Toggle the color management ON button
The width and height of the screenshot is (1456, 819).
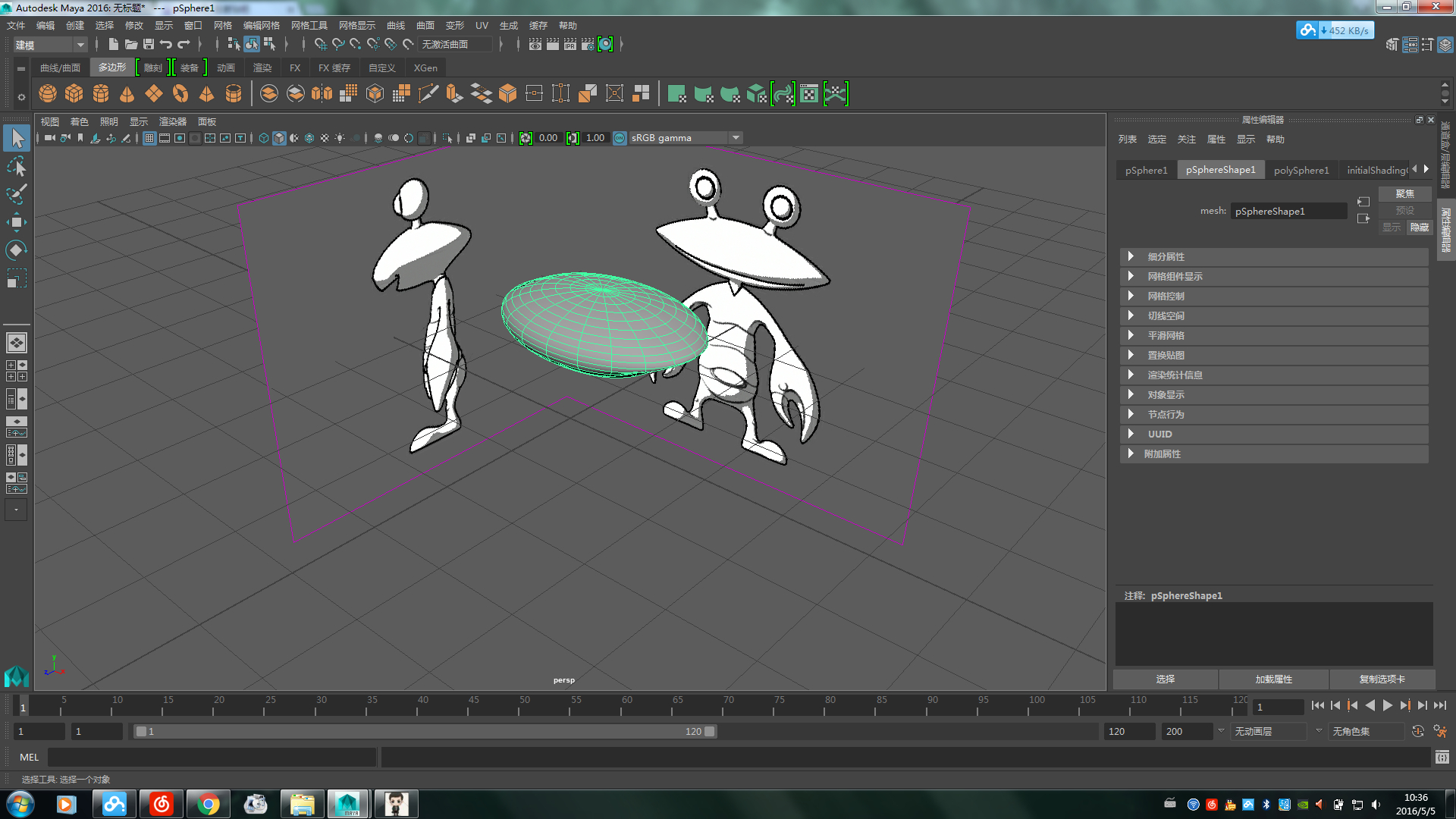tap(620, 138)
